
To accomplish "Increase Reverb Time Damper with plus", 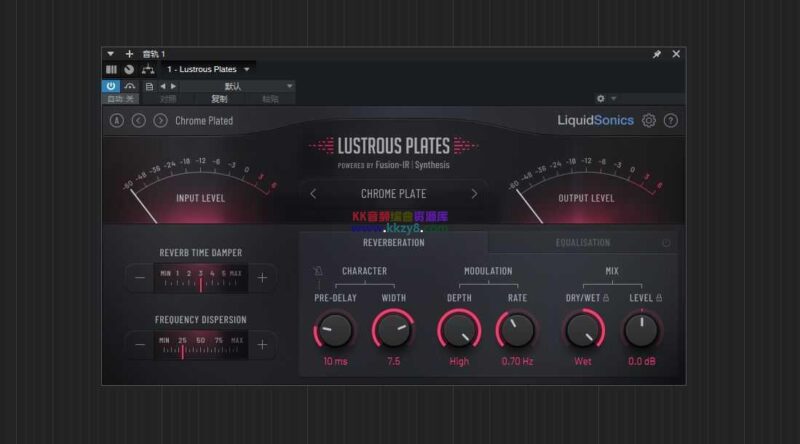I will click(262, 278).
